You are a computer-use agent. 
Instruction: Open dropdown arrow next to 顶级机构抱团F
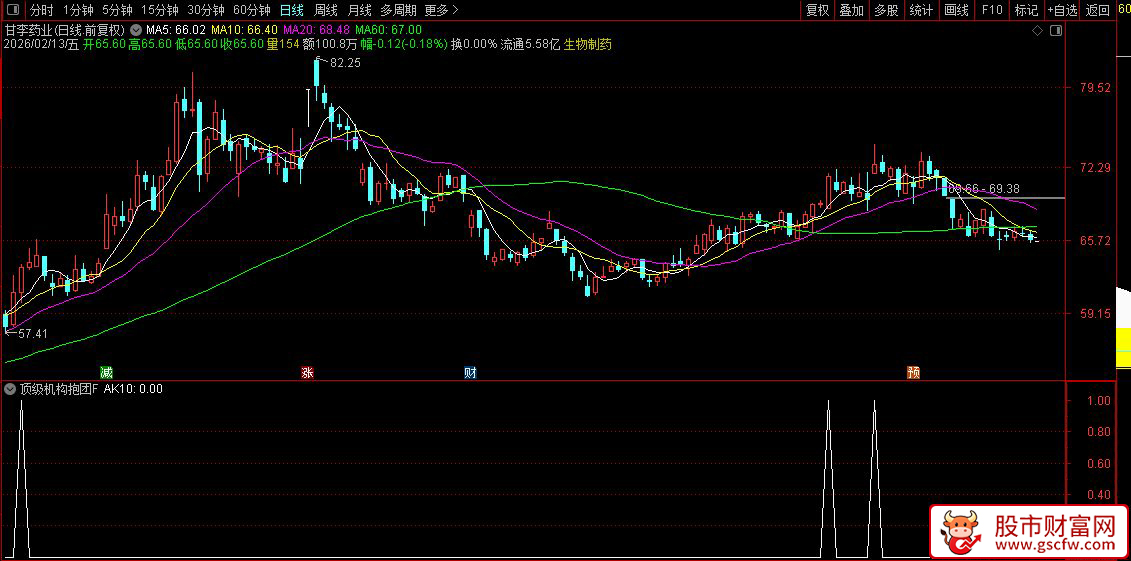[9, 389]
